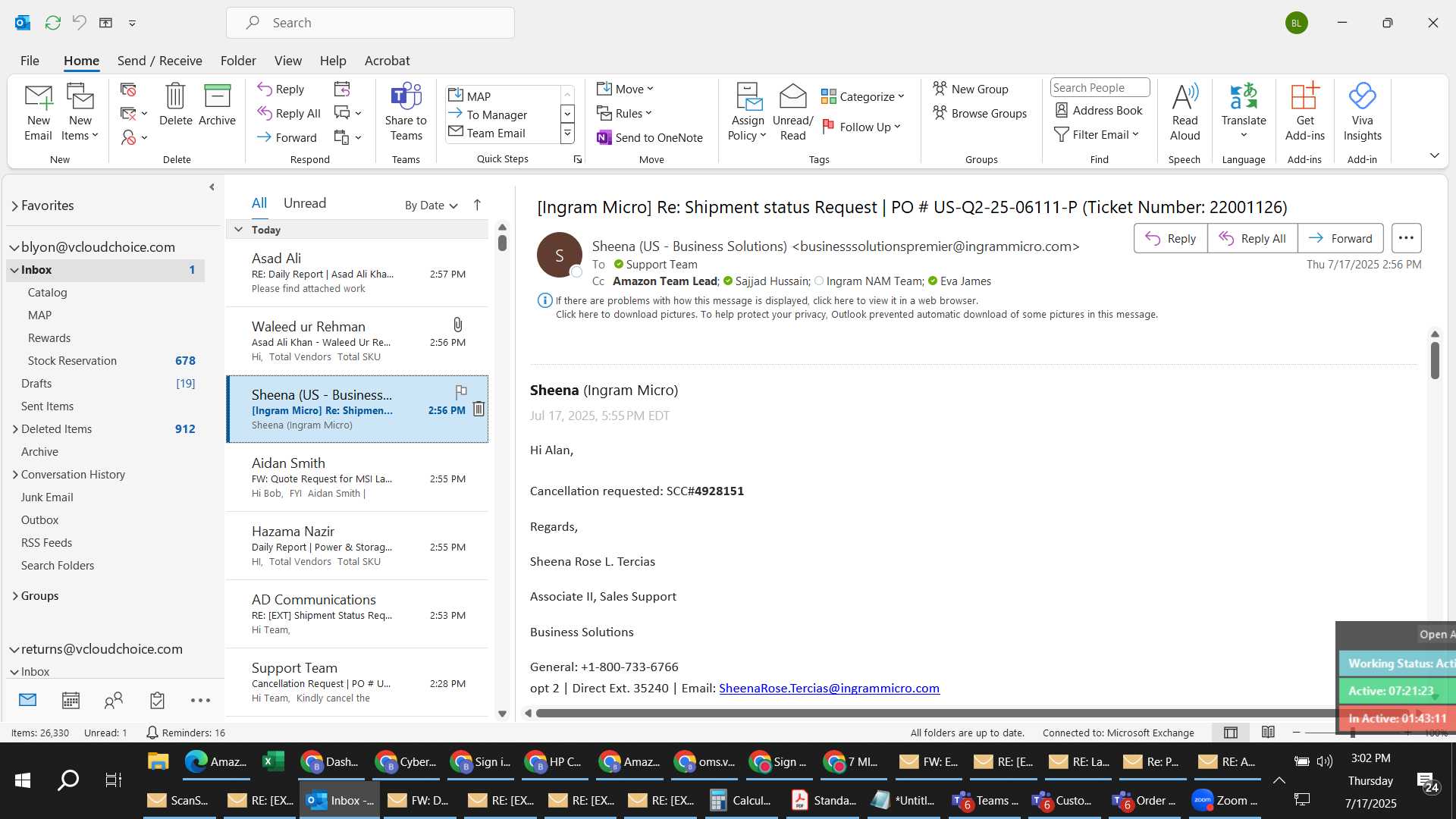Click the Read Aloud icon
The height and width of the screenshot is (819, 1456).
[1185, 96]
